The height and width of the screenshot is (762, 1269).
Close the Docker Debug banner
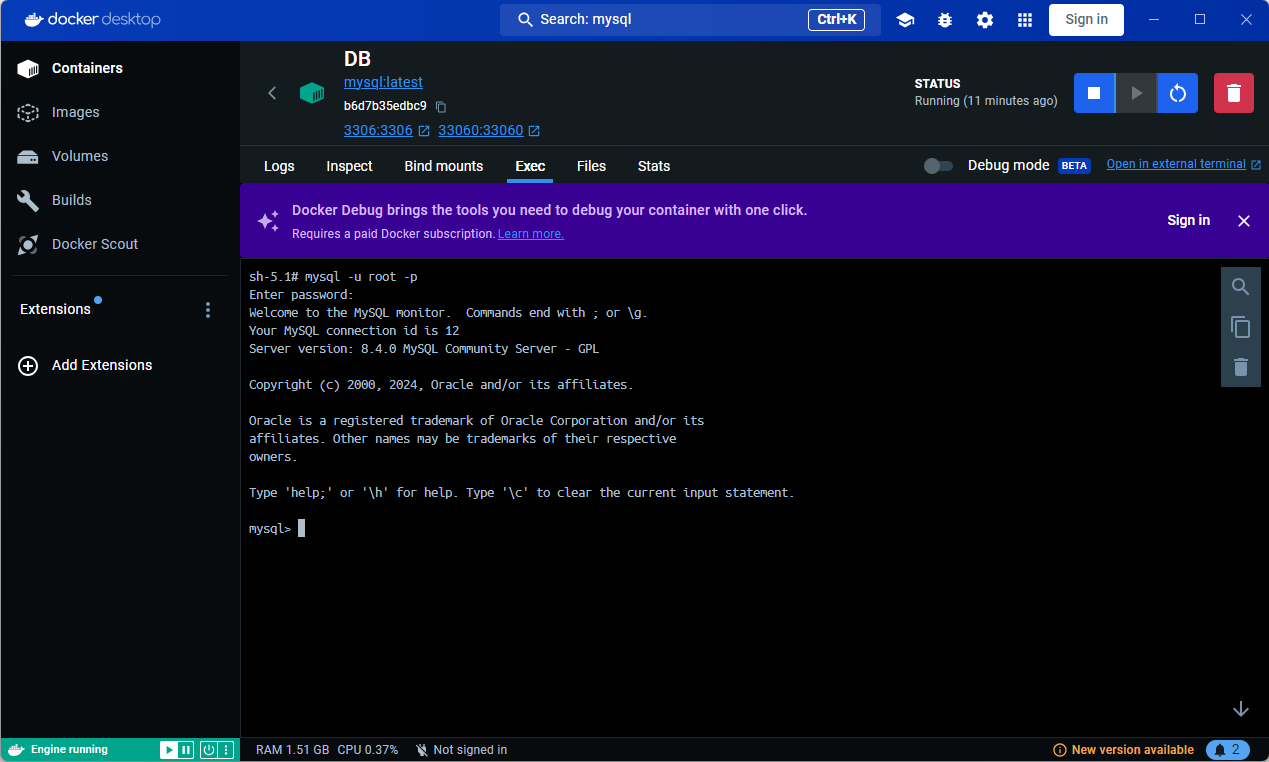tap(1244, 221)
